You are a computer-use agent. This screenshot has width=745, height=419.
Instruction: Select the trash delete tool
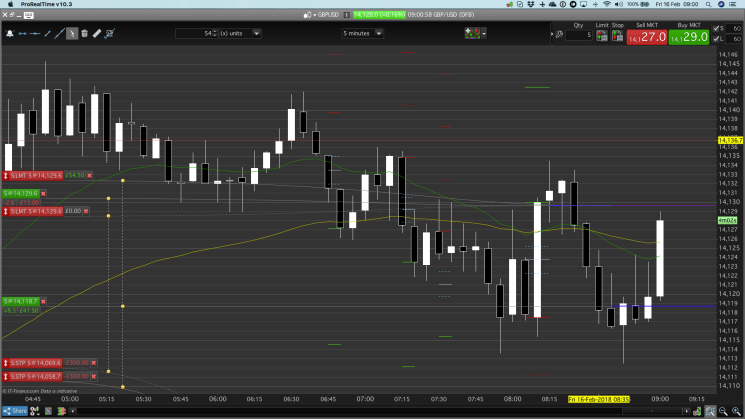[84, 33]
